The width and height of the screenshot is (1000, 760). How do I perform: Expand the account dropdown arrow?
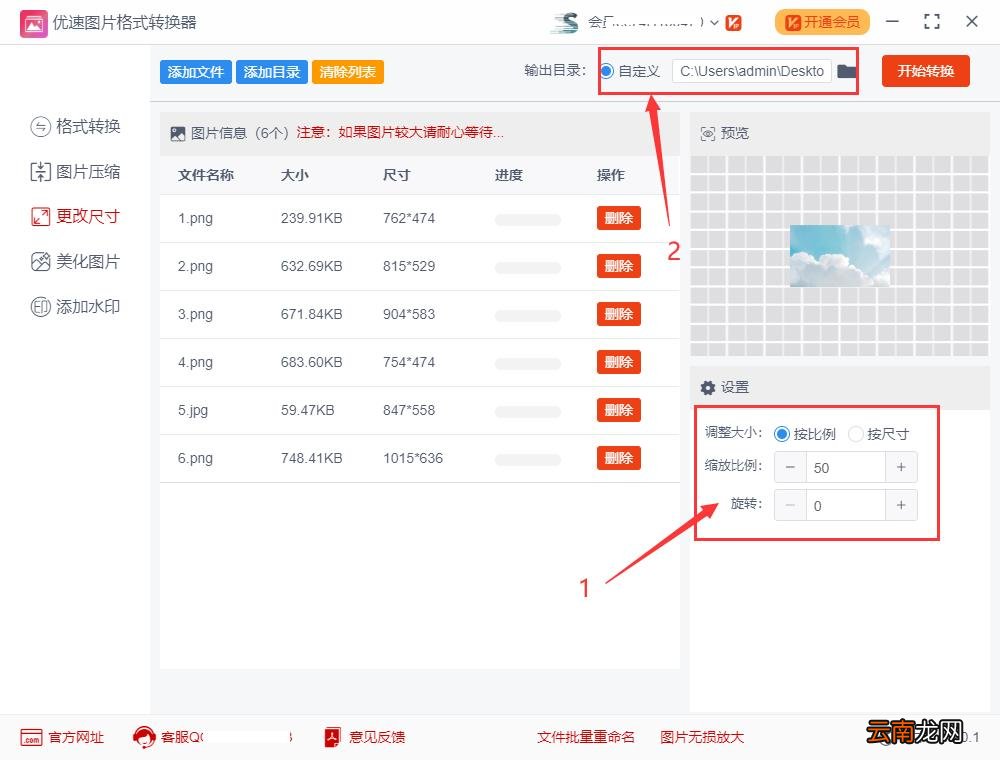[x=714, y=23]
